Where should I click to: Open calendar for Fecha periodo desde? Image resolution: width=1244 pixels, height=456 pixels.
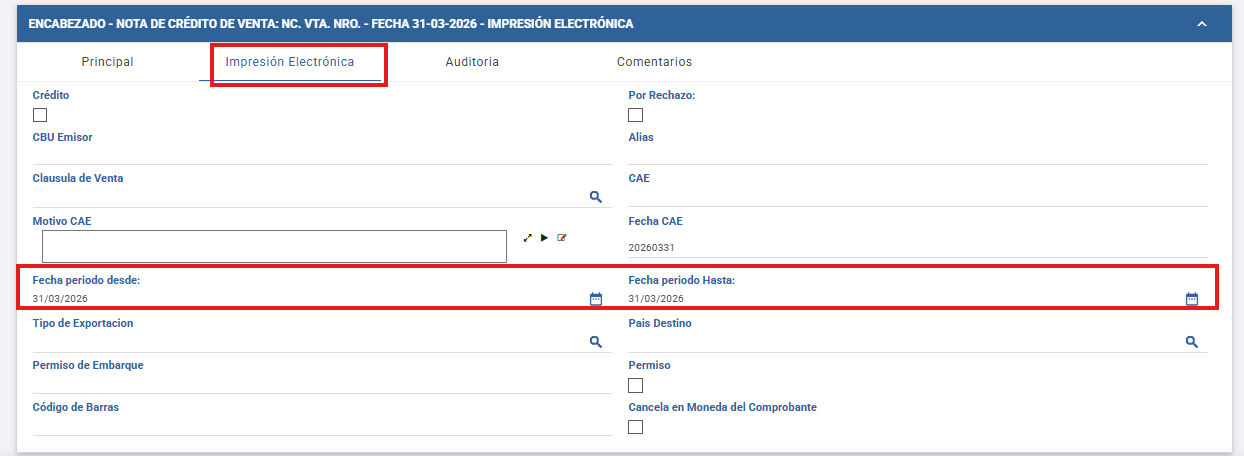(x=596, y=299)
